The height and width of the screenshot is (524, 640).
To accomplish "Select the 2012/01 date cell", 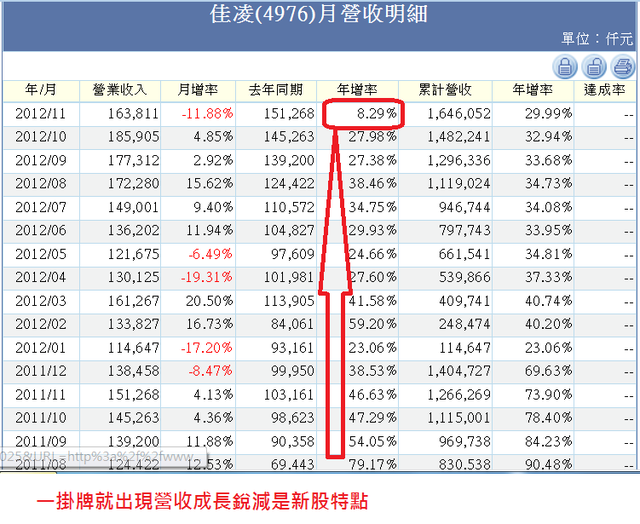I will coord(41,348).
